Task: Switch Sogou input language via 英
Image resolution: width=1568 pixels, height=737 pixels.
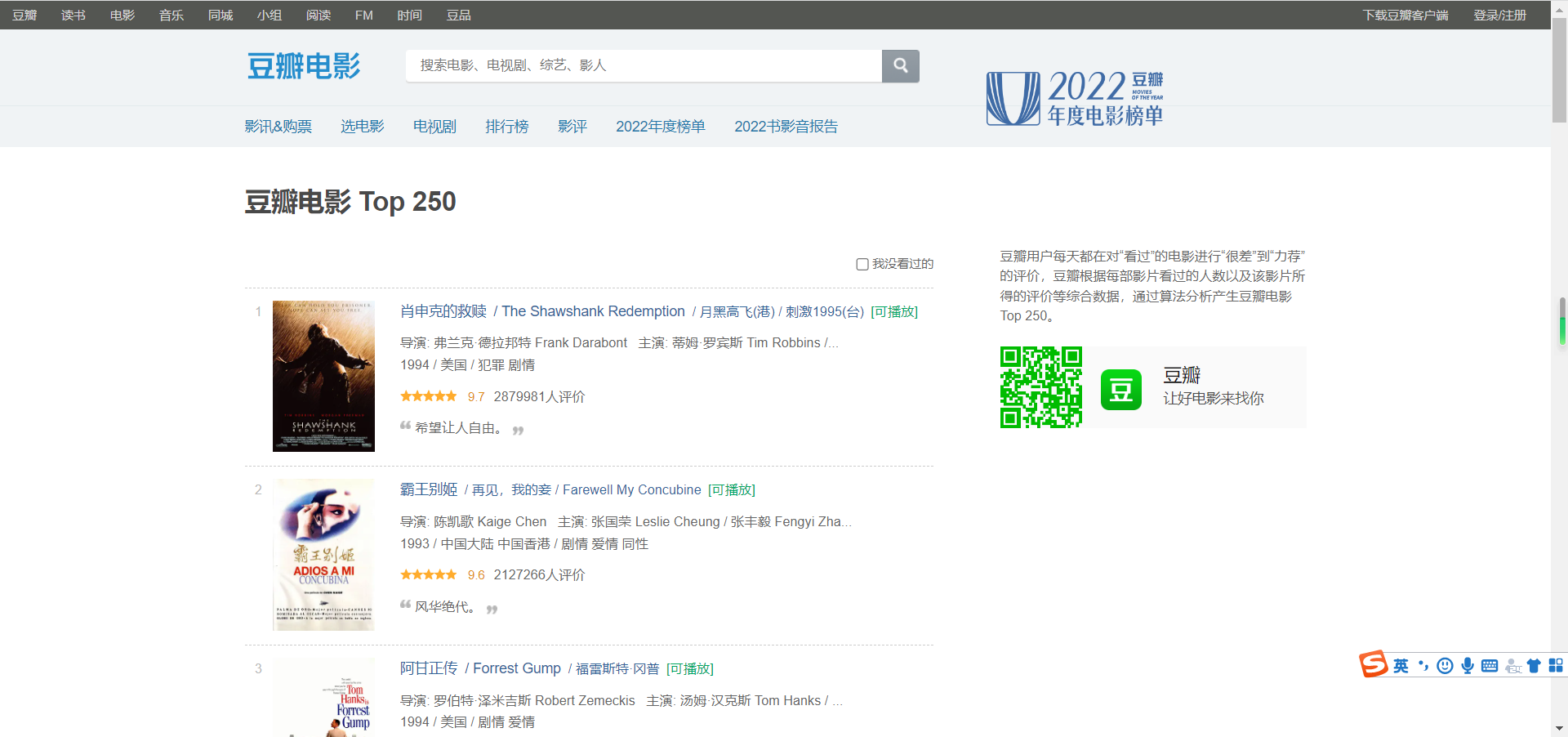Action: pyautogui.click(x=1401, y=666)
